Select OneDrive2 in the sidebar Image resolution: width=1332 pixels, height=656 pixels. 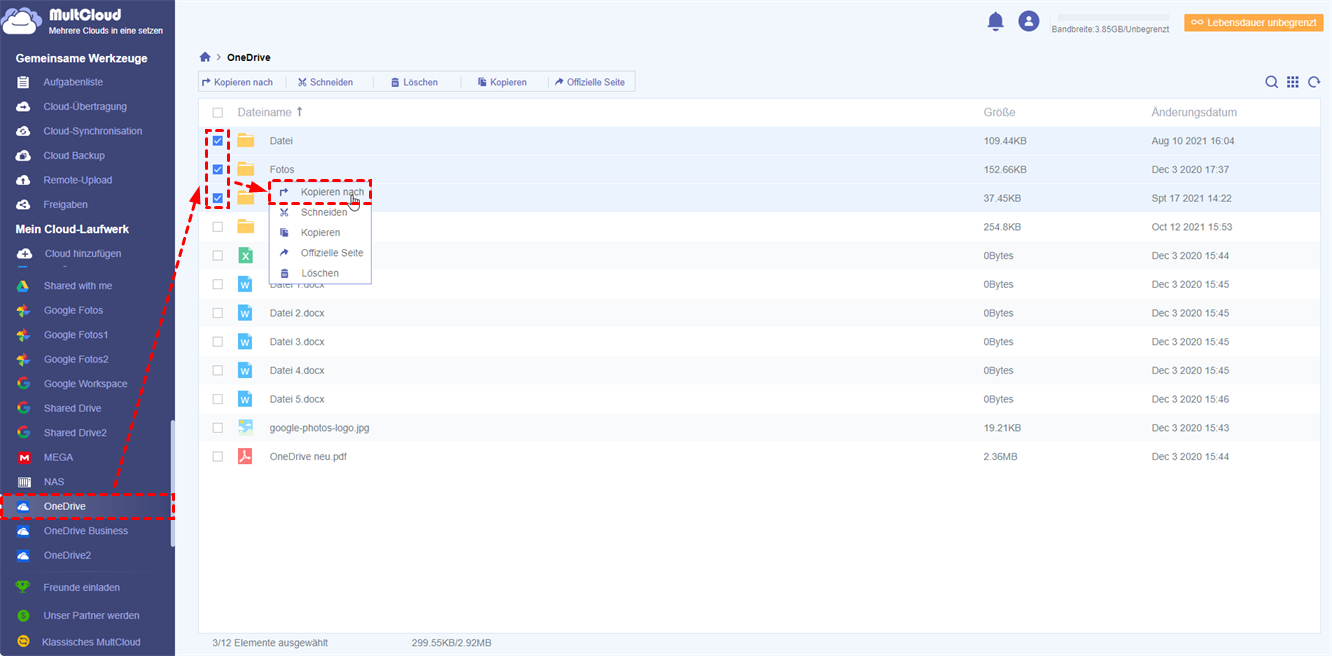(68, 555)
